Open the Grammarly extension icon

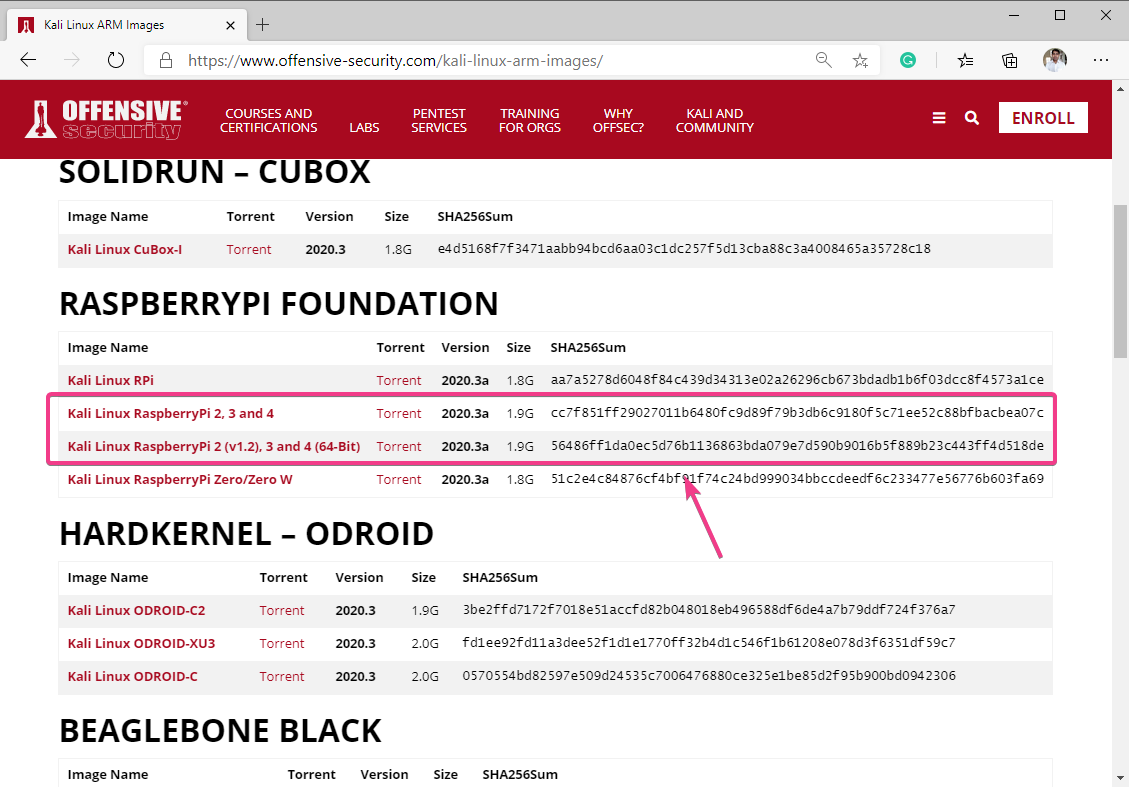click(x=908, y=60)
